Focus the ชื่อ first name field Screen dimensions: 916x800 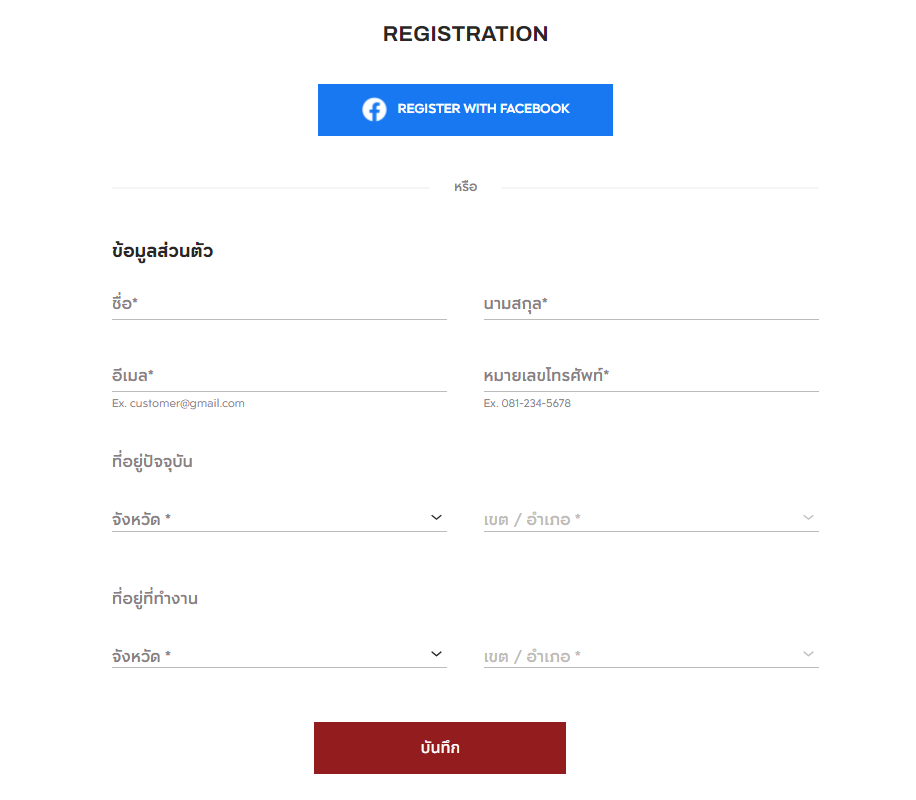pos(279,304)
